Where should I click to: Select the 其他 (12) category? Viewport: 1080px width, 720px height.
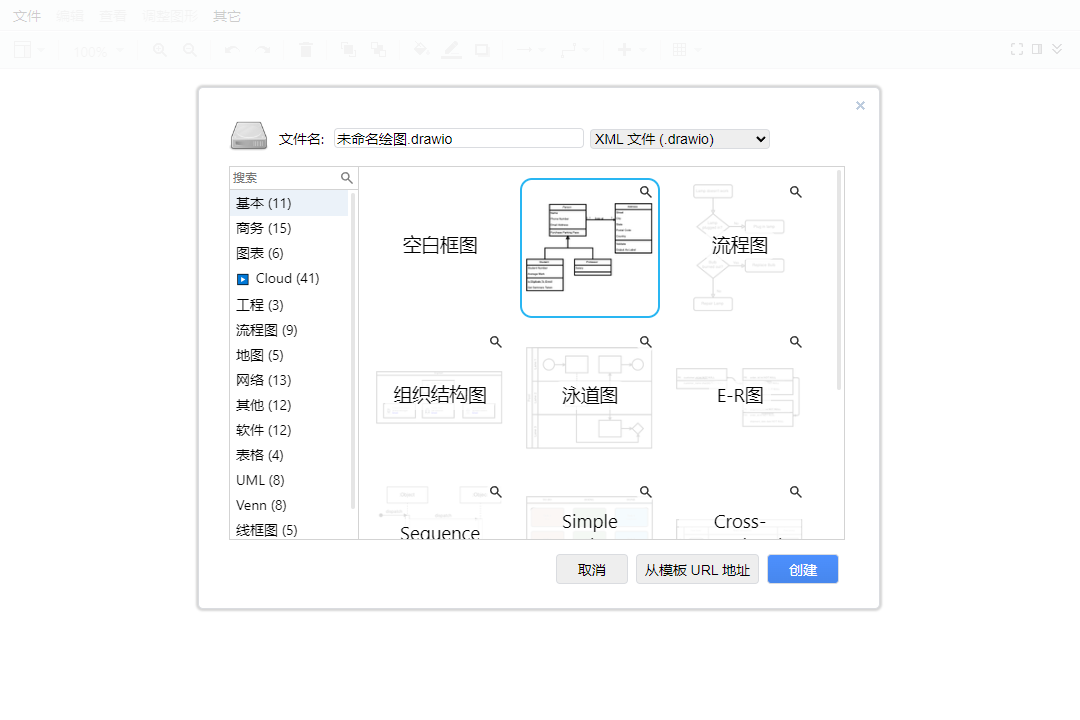click(289, 404)
